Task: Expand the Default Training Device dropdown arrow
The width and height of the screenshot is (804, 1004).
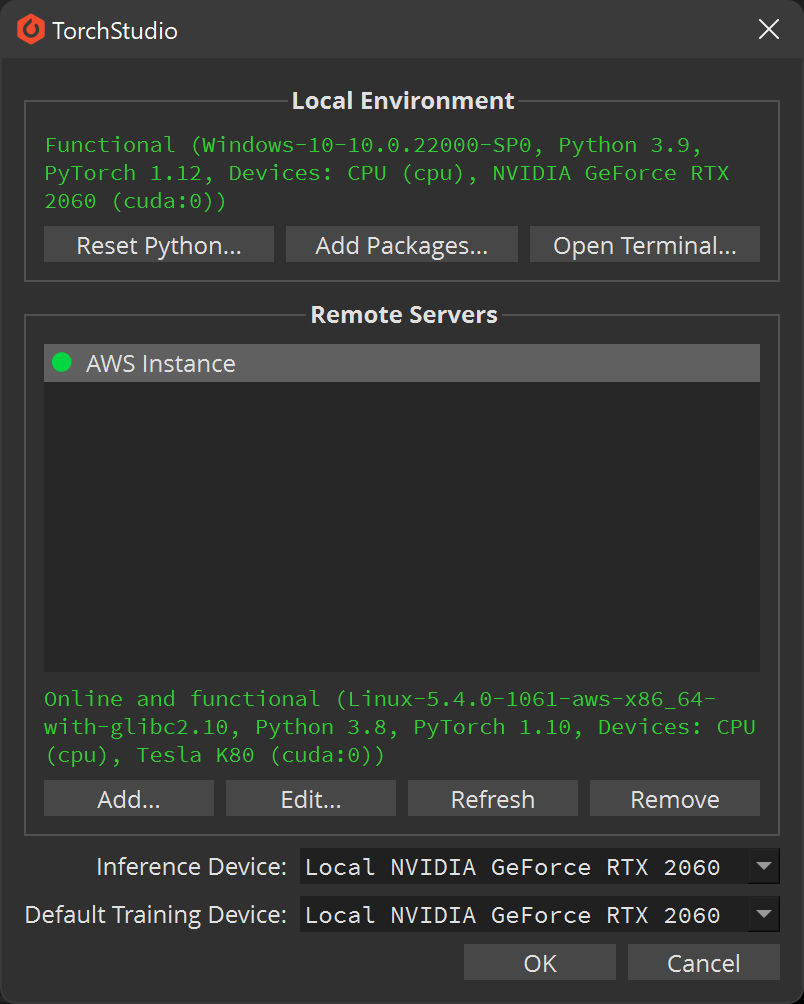Action: point(764,914)
